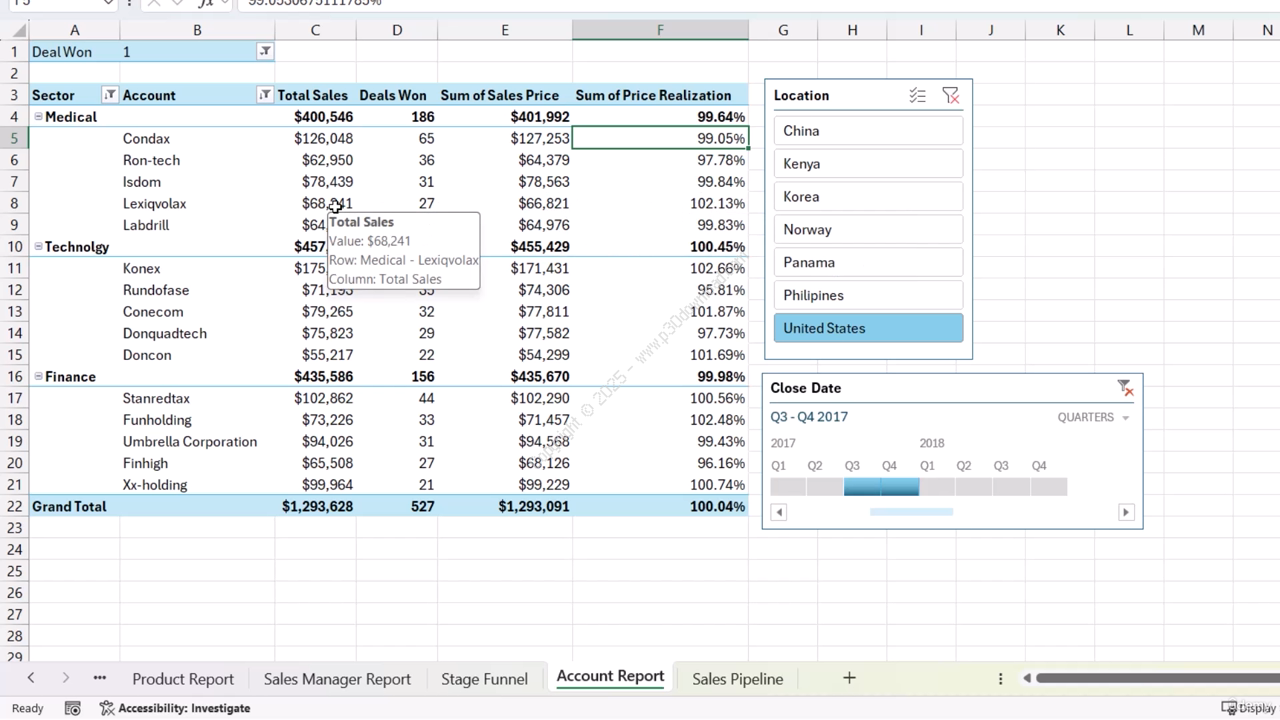Click timeline scroll left arrow
1280x720 pixels.
tap(779, 512)
